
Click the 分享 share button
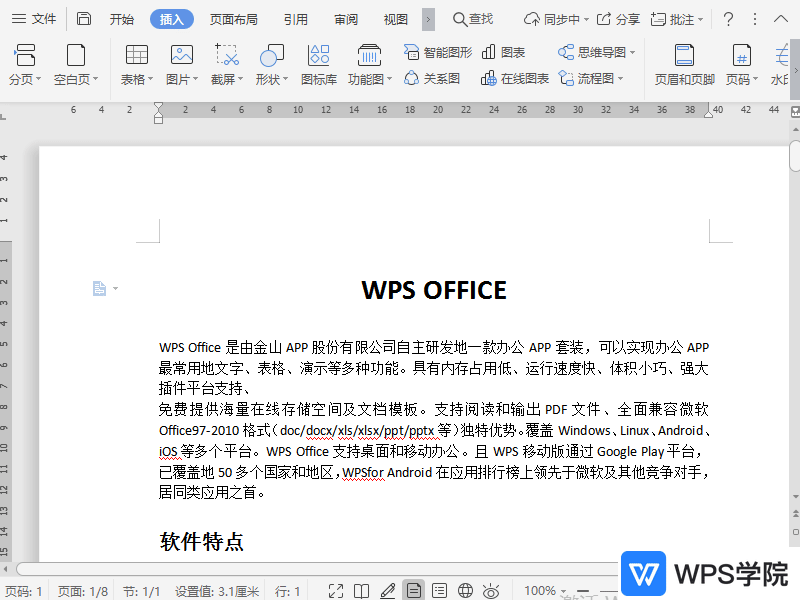[x=618, y=19]
